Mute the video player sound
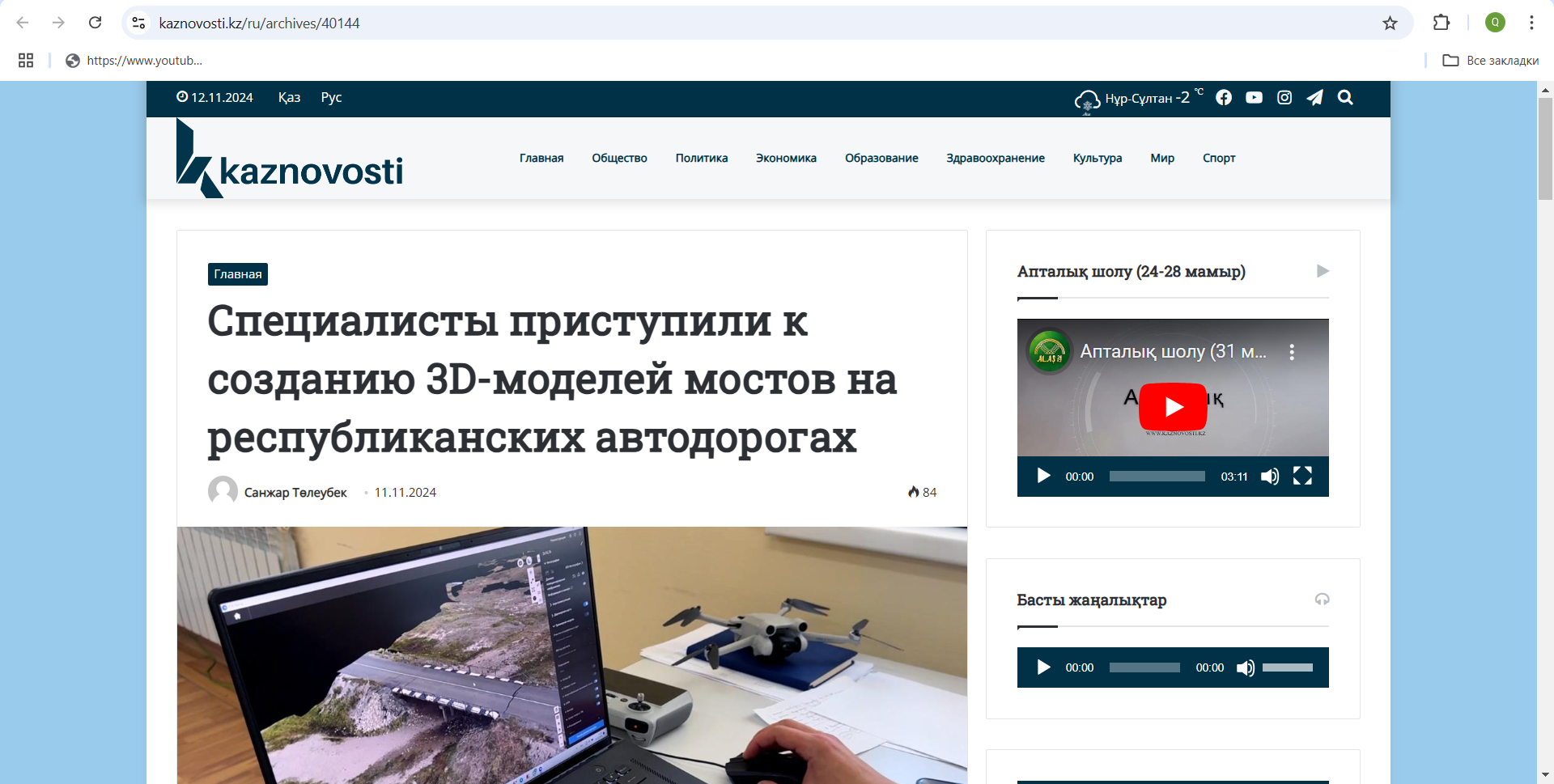Image resolution: width=1554 pixels, height=784 pixels. pos(1270,476)
